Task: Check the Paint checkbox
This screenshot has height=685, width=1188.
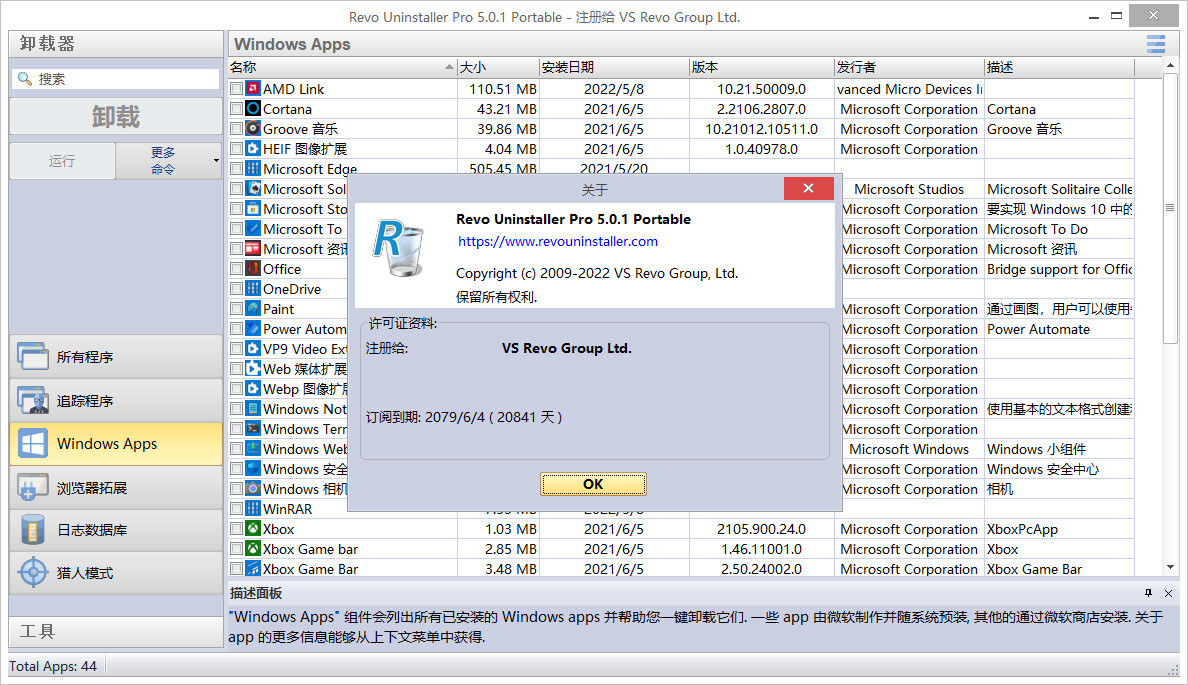Action: (x=236, y=309)
